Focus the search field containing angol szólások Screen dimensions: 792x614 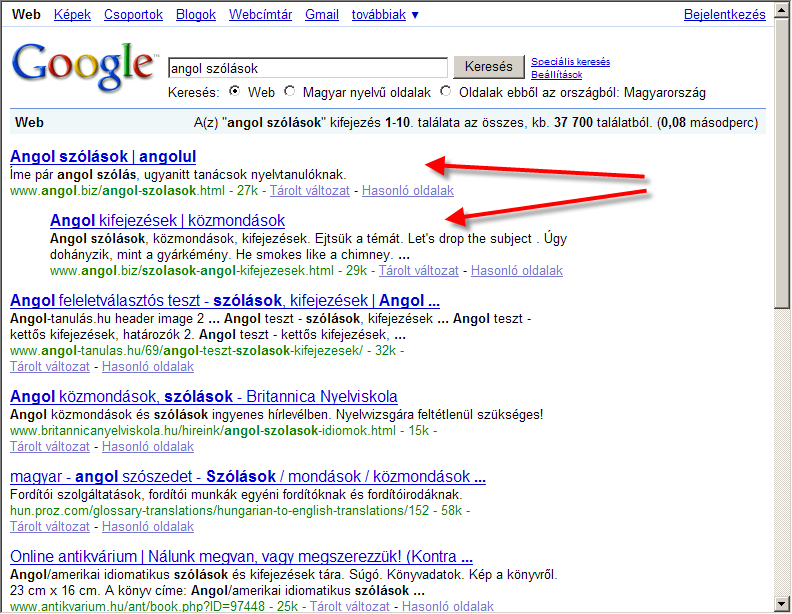point(308,68)
